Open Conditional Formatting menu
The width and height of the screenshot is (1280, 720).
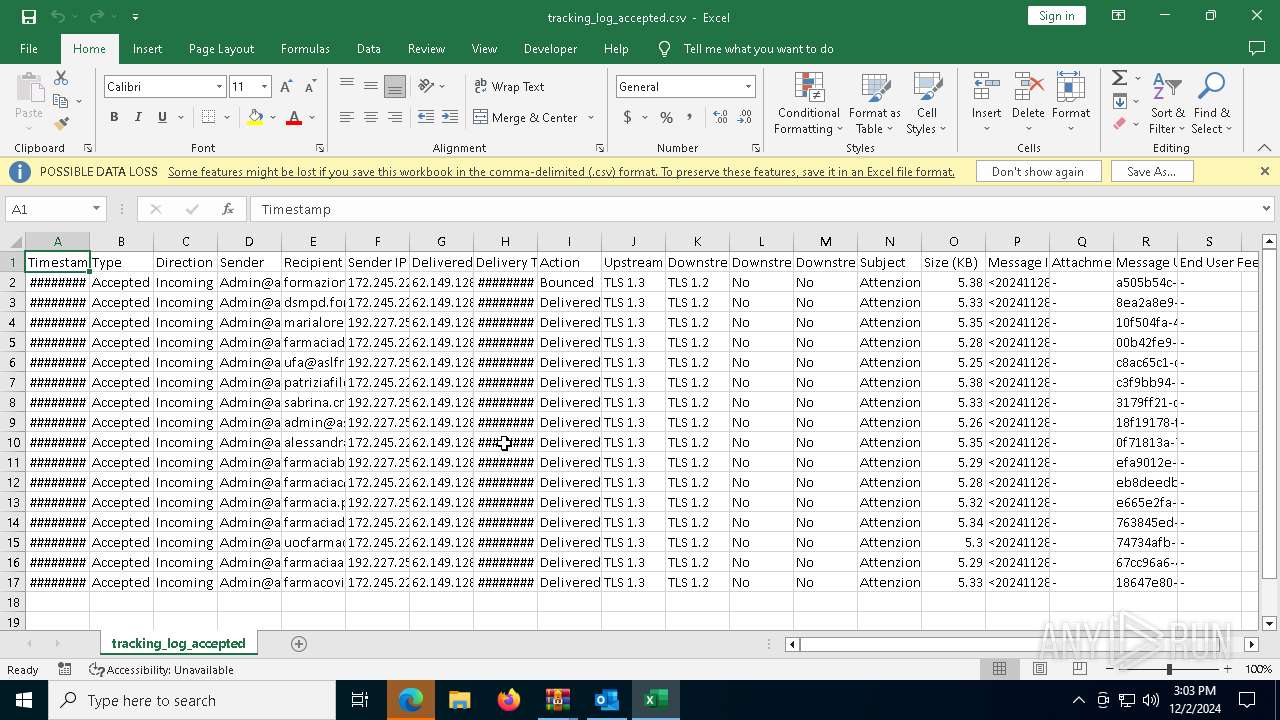pyautogui.click(x=809, y=103)
